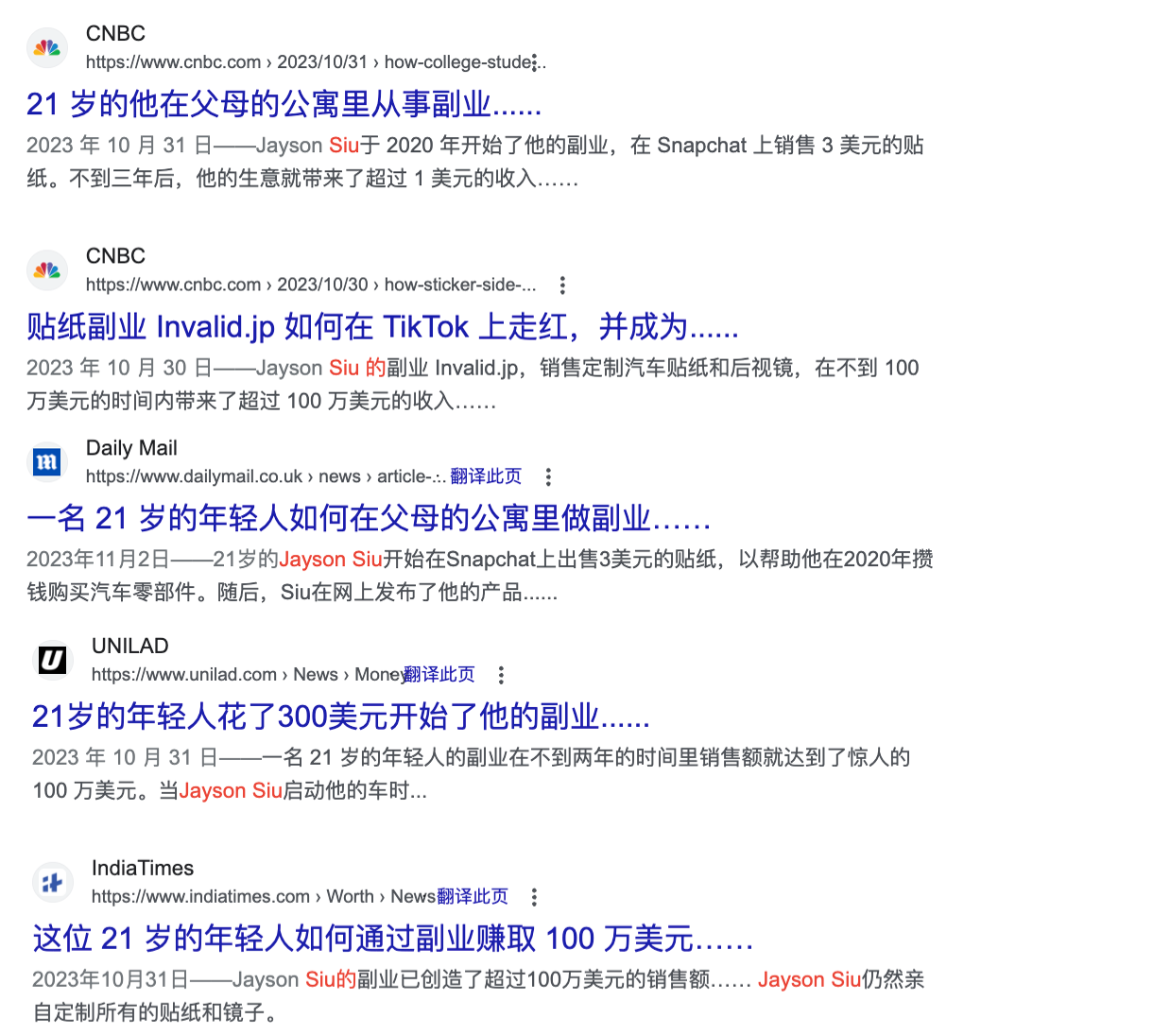The image size is (1153, 1036).
Task: Click '翻译此页' for the Daily Mail result
Action: [x=486, y=476]
